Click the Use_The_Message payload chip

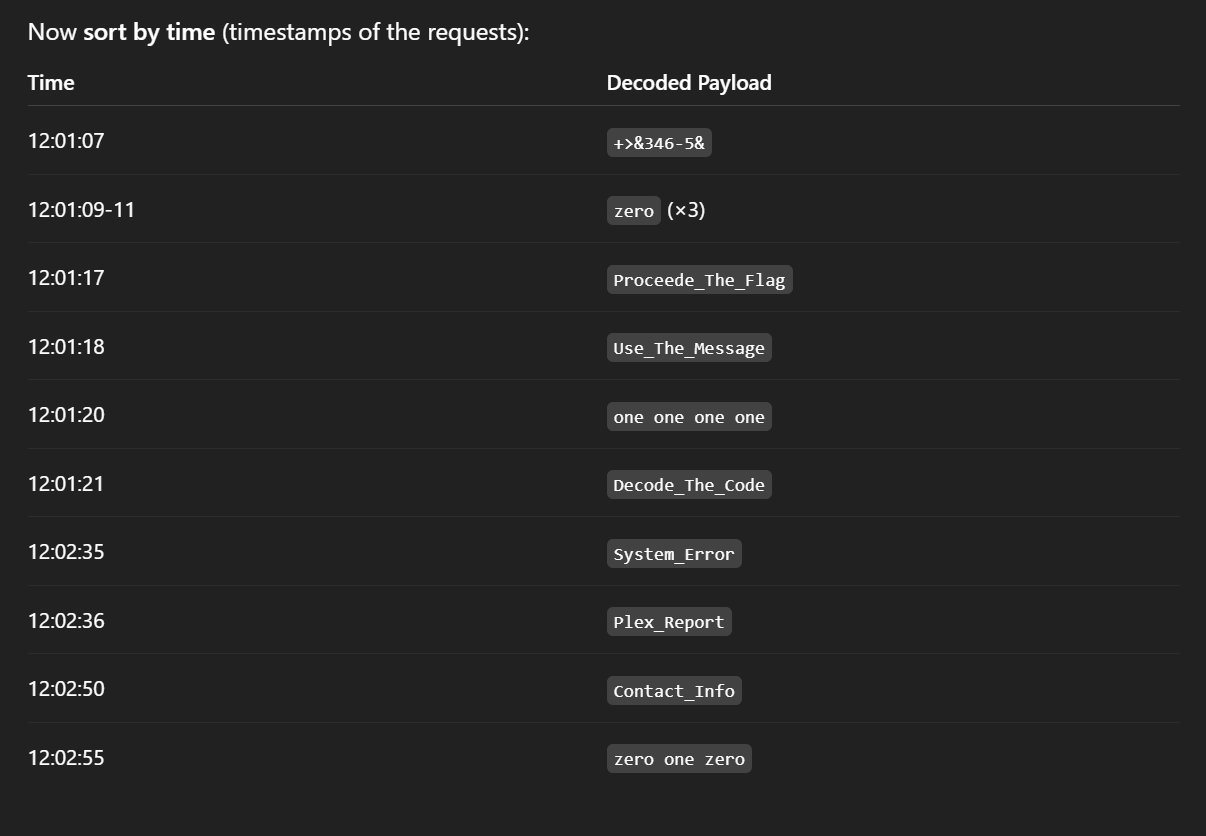click(x=689, y=348)
